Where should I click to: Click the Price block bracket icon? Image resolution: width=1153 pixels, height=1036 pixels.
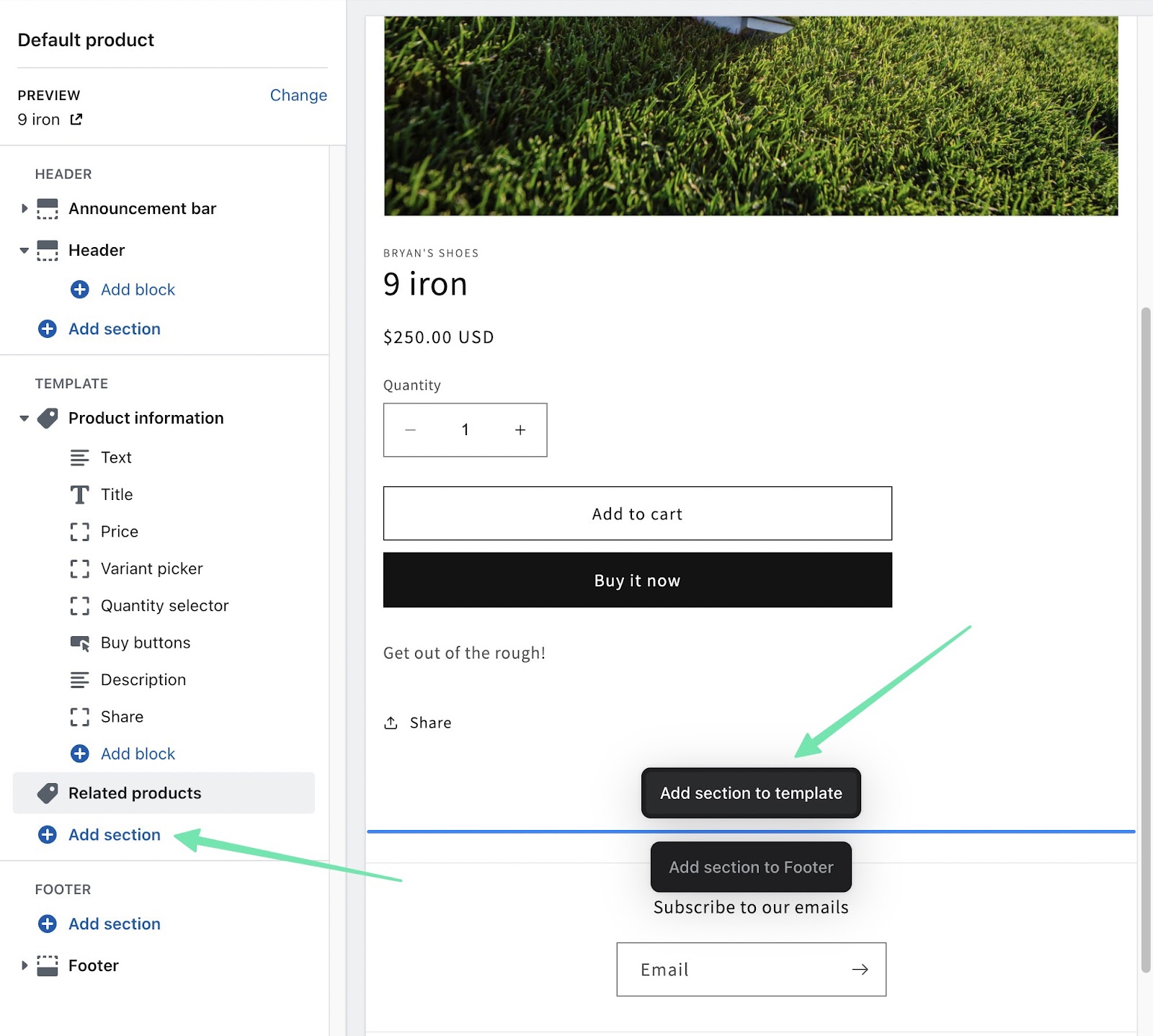80,532
